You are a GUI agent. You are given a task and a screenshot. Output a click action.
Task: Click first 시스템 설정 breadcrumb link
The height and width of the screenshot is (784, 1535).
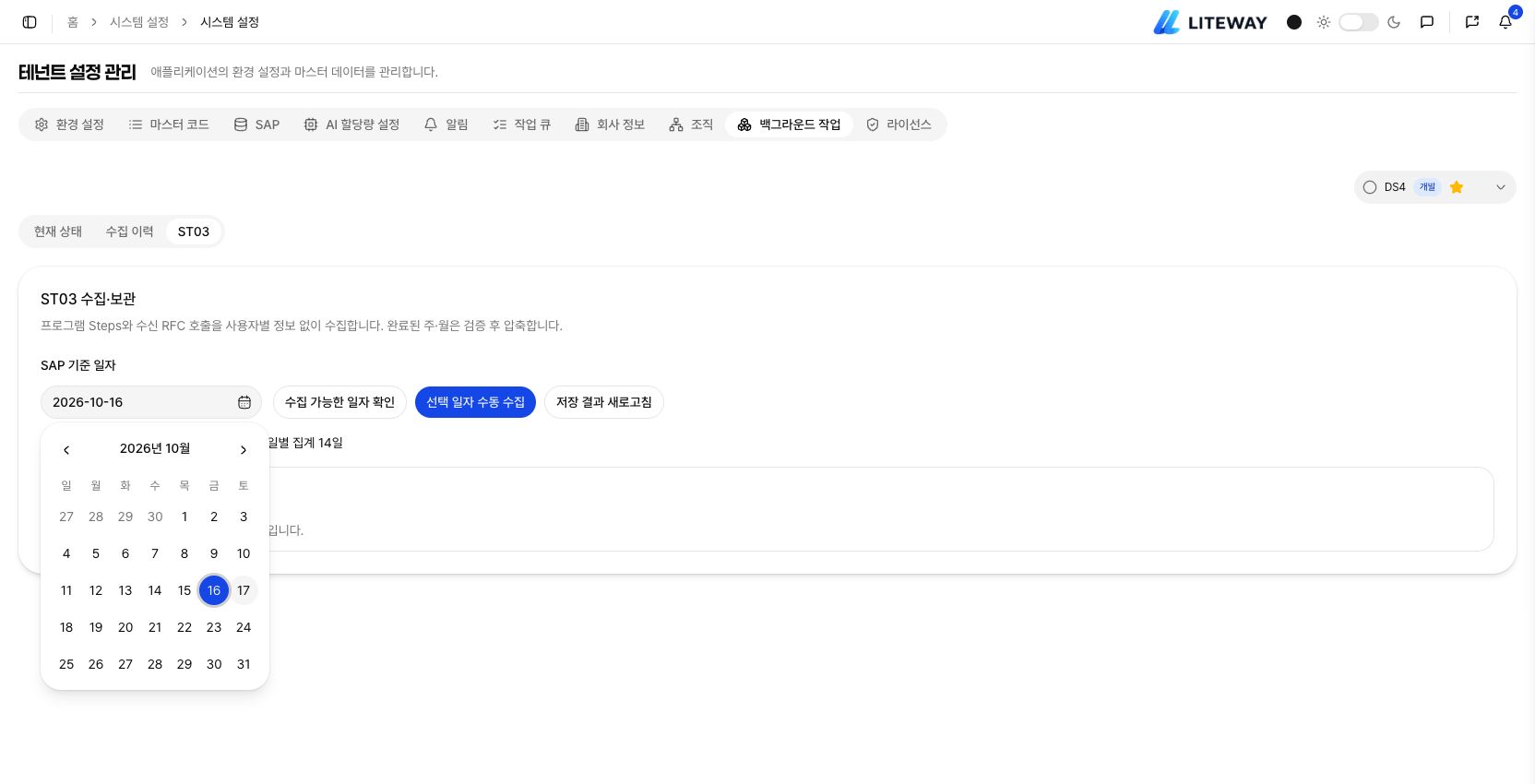click(x=139, y=22)
